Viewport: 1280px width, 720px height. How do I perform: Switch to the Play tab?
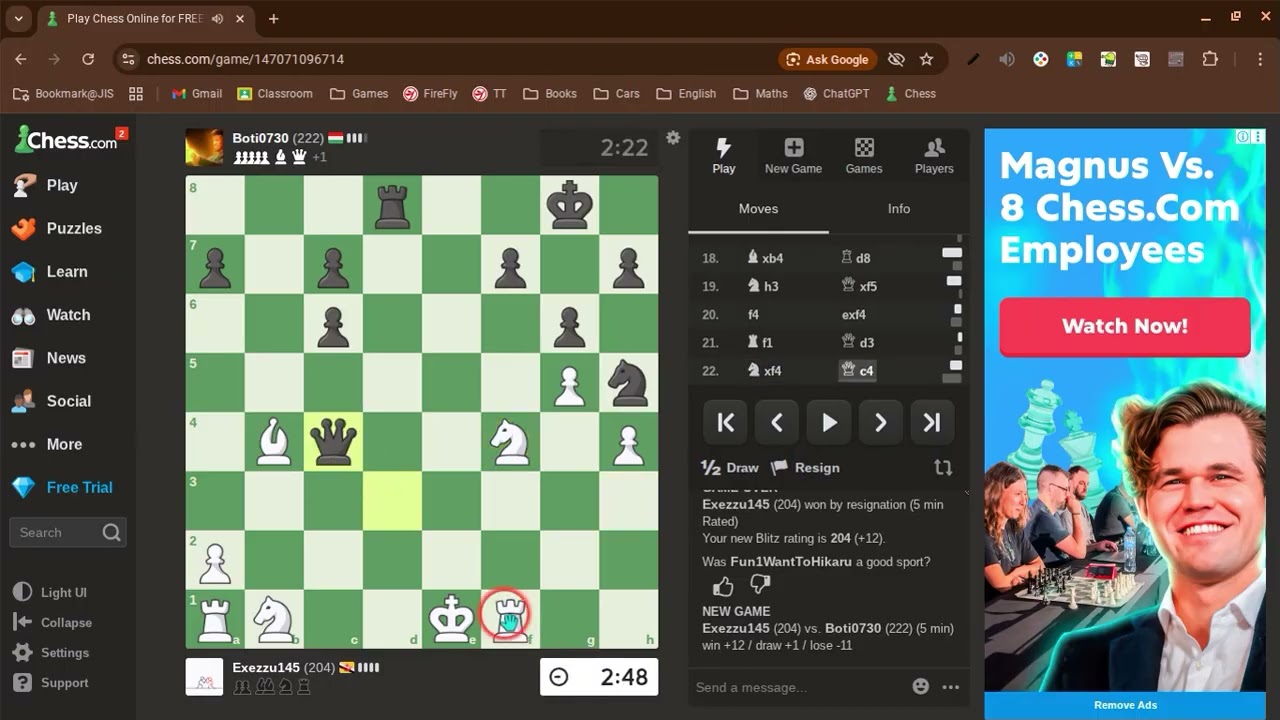[x=724, y=155]
